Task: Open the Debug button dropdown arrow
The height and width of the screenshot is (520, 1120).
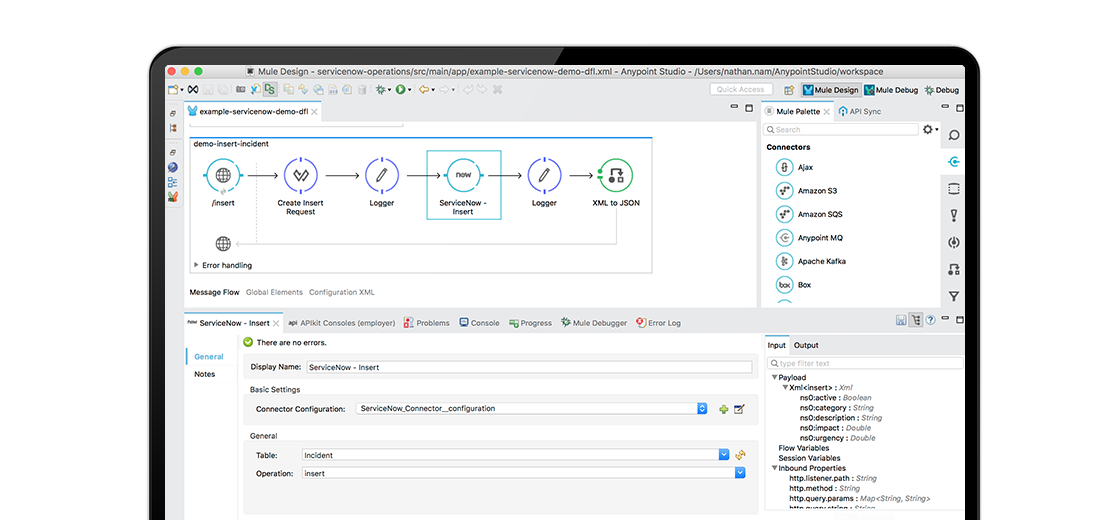Action: (390, 90)
